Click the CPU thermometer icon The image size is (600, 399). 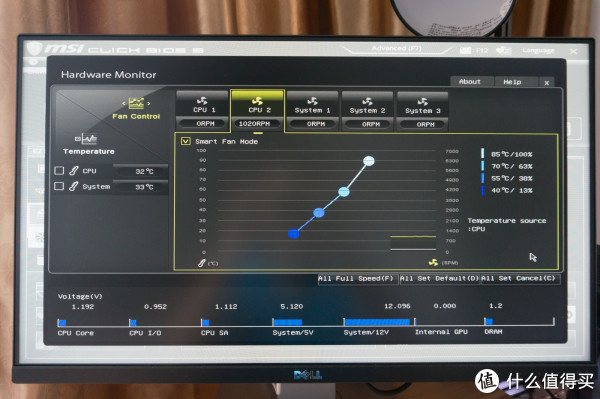tap(74, 171)
